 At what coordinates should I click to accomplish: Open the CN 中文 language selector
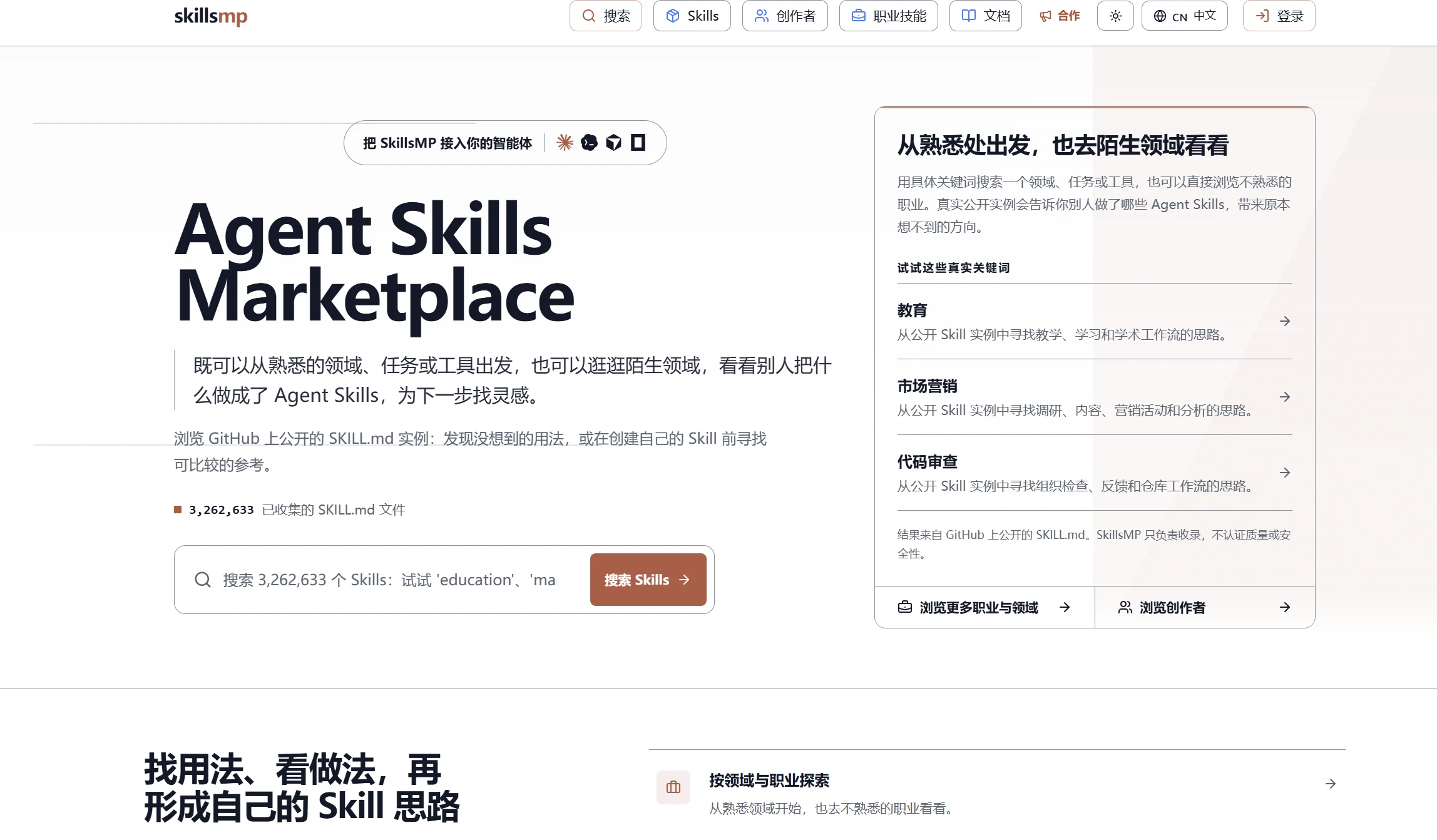1184,16
